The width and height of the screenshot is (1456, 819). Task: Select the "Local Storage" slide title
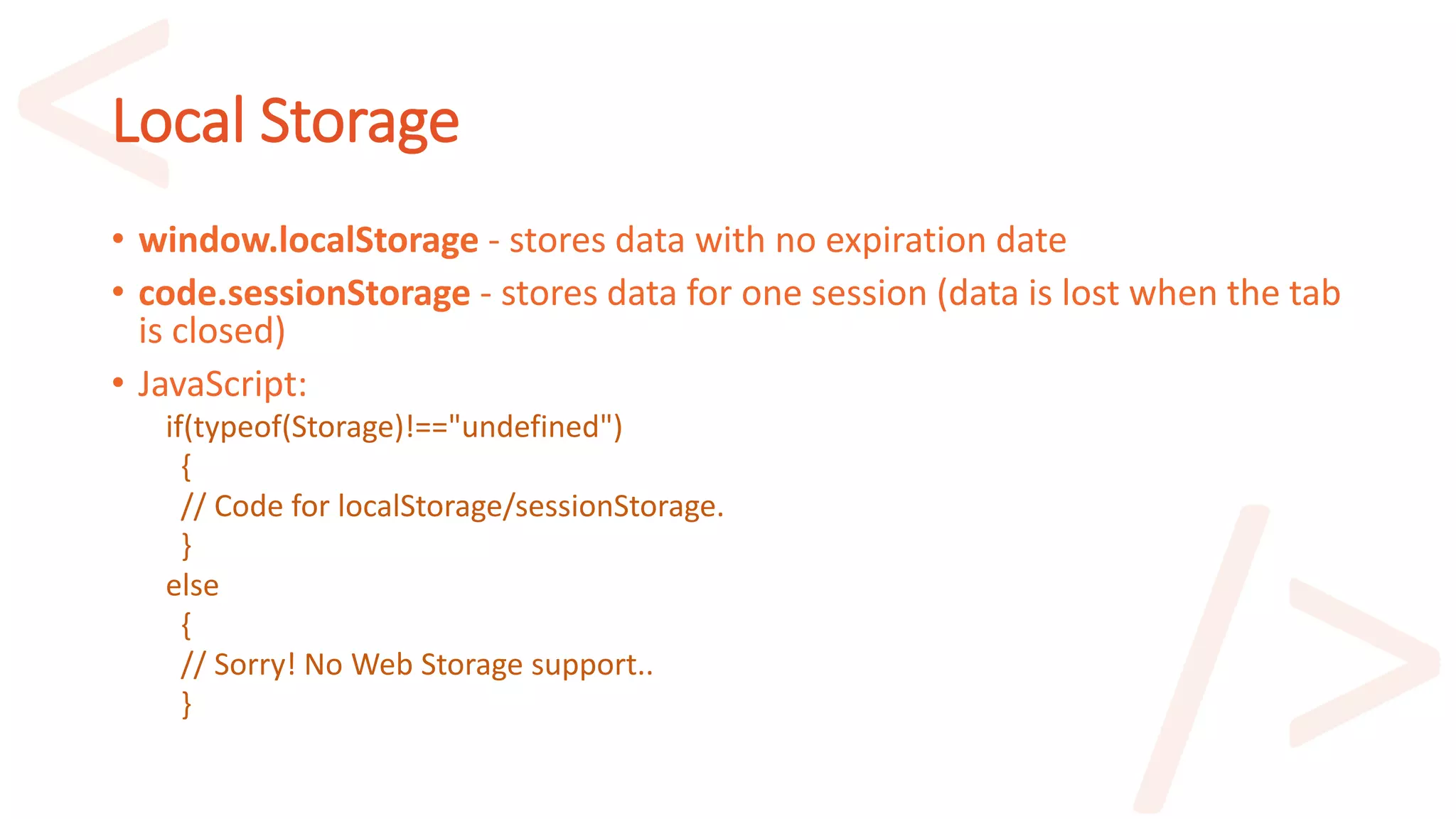point(286,121)
